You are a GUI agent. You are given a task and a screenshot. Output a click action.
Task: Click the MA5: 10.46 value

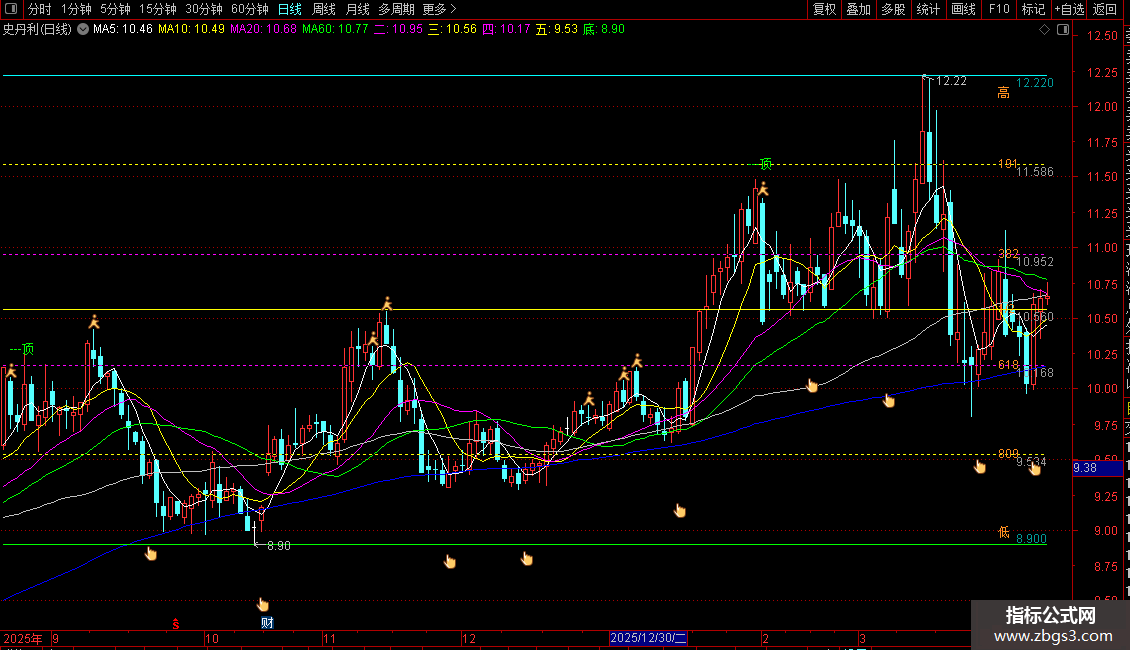[123, 30]
